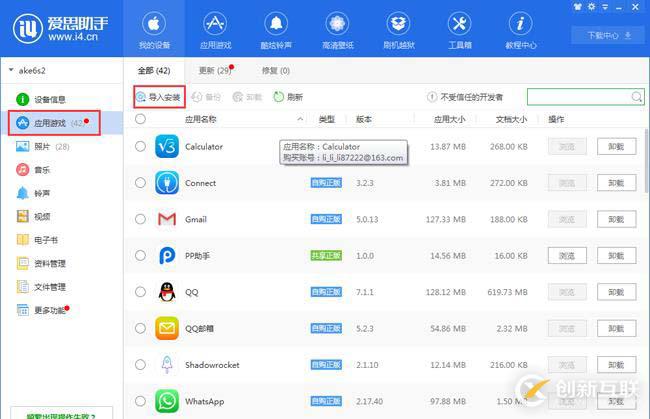
Task: Select the WhatsApp row checkbox
Action: (x=140, y=401)
